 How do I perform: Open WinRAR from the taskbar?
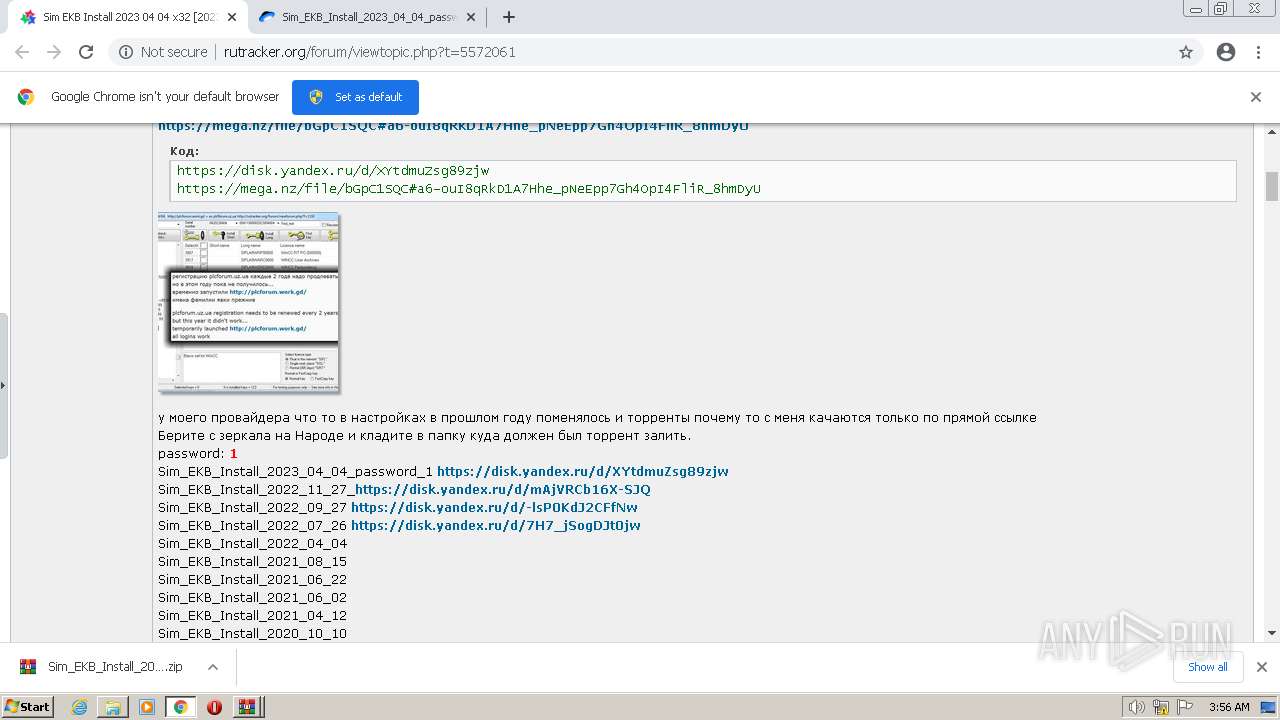247,707
